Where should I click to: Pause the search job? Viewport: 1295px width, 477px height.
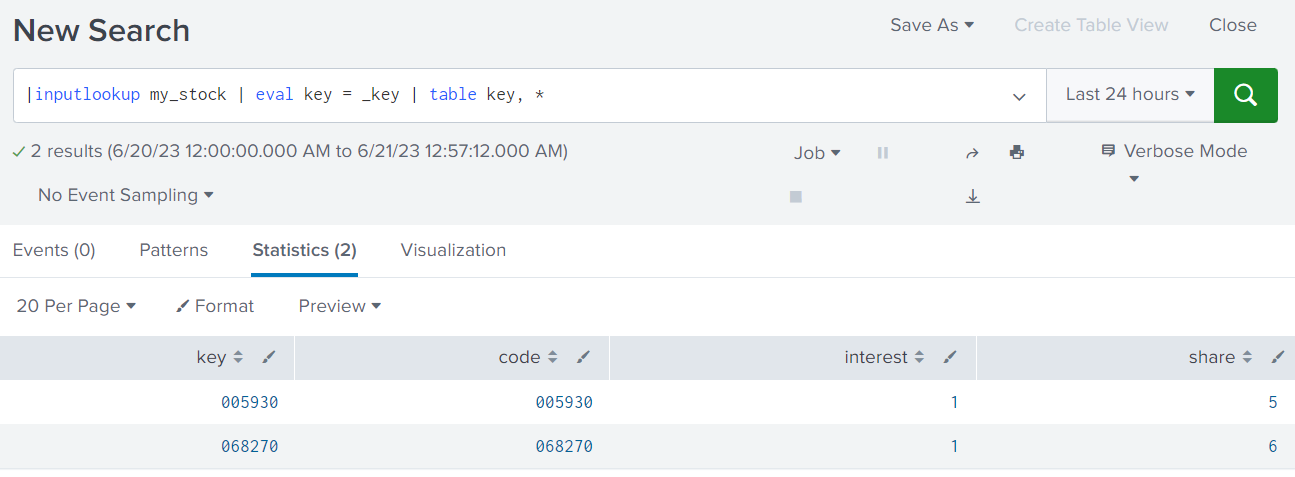click(883, 153)
